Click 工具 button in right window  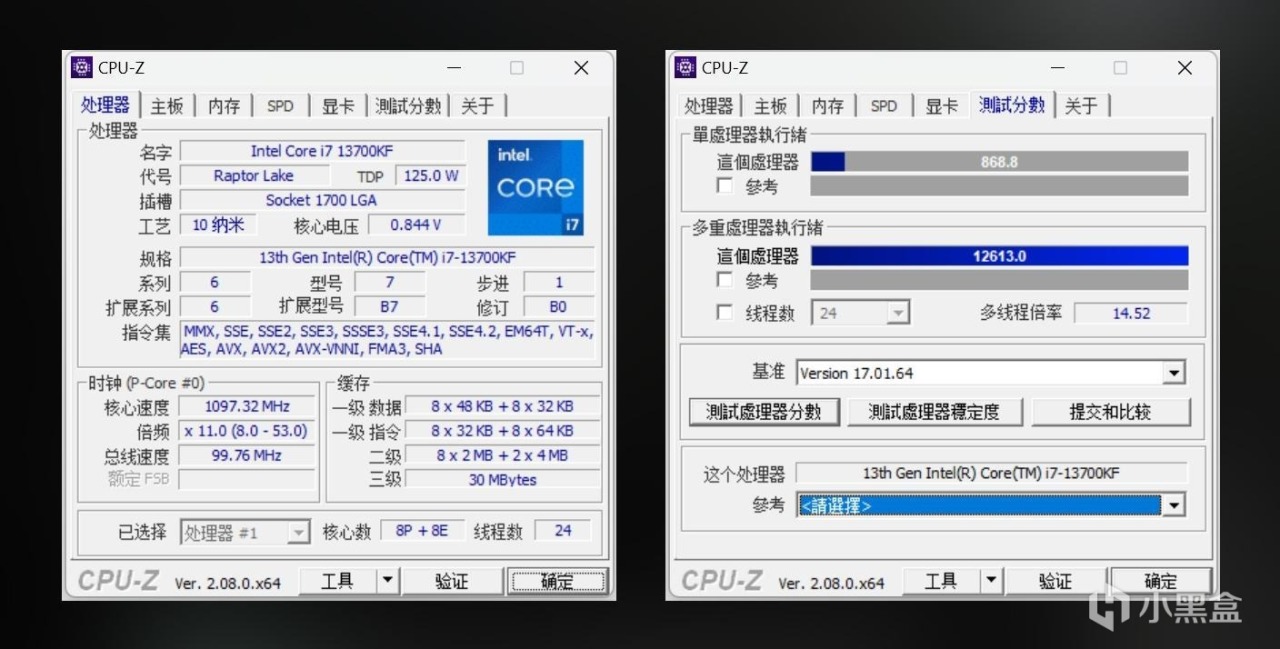[x=942, y=581]
